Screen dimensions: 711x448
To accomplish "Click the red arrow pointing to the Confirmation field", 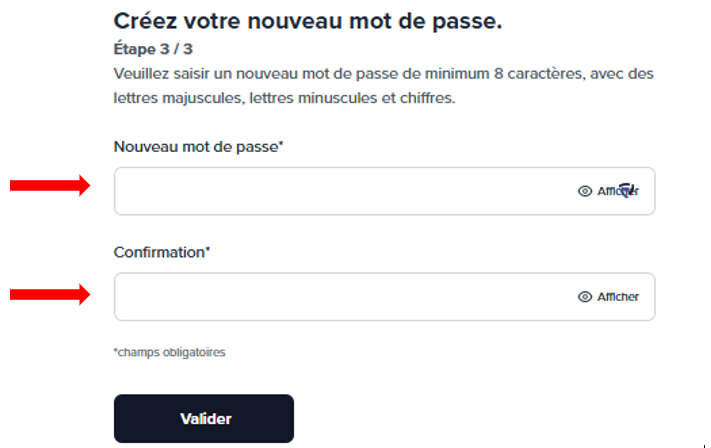I will (x=50, y=295).
